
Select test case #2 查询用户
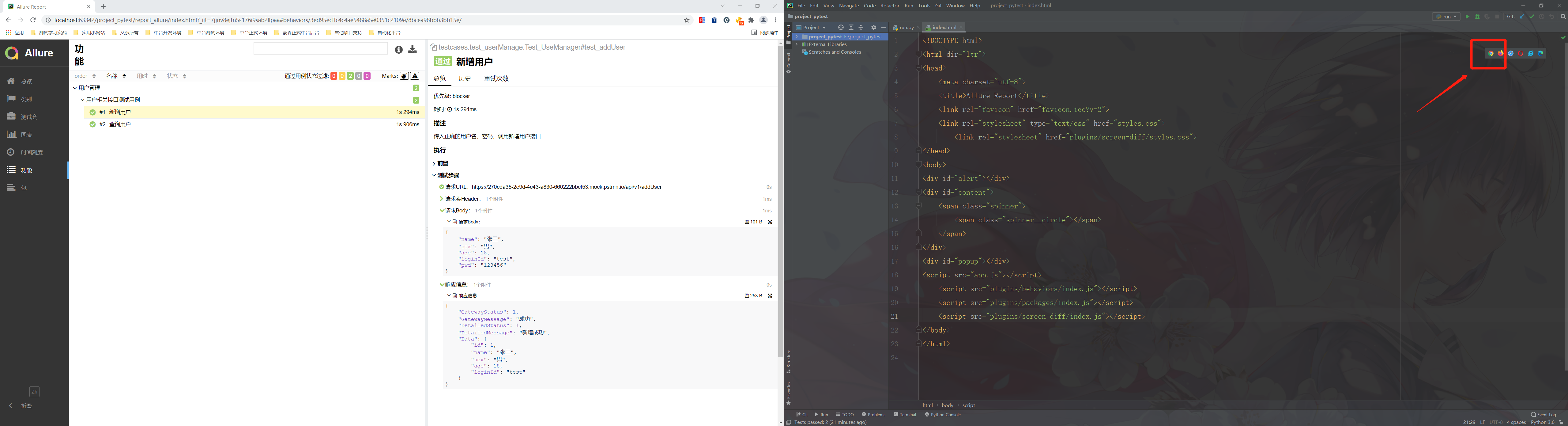[119, 124]
